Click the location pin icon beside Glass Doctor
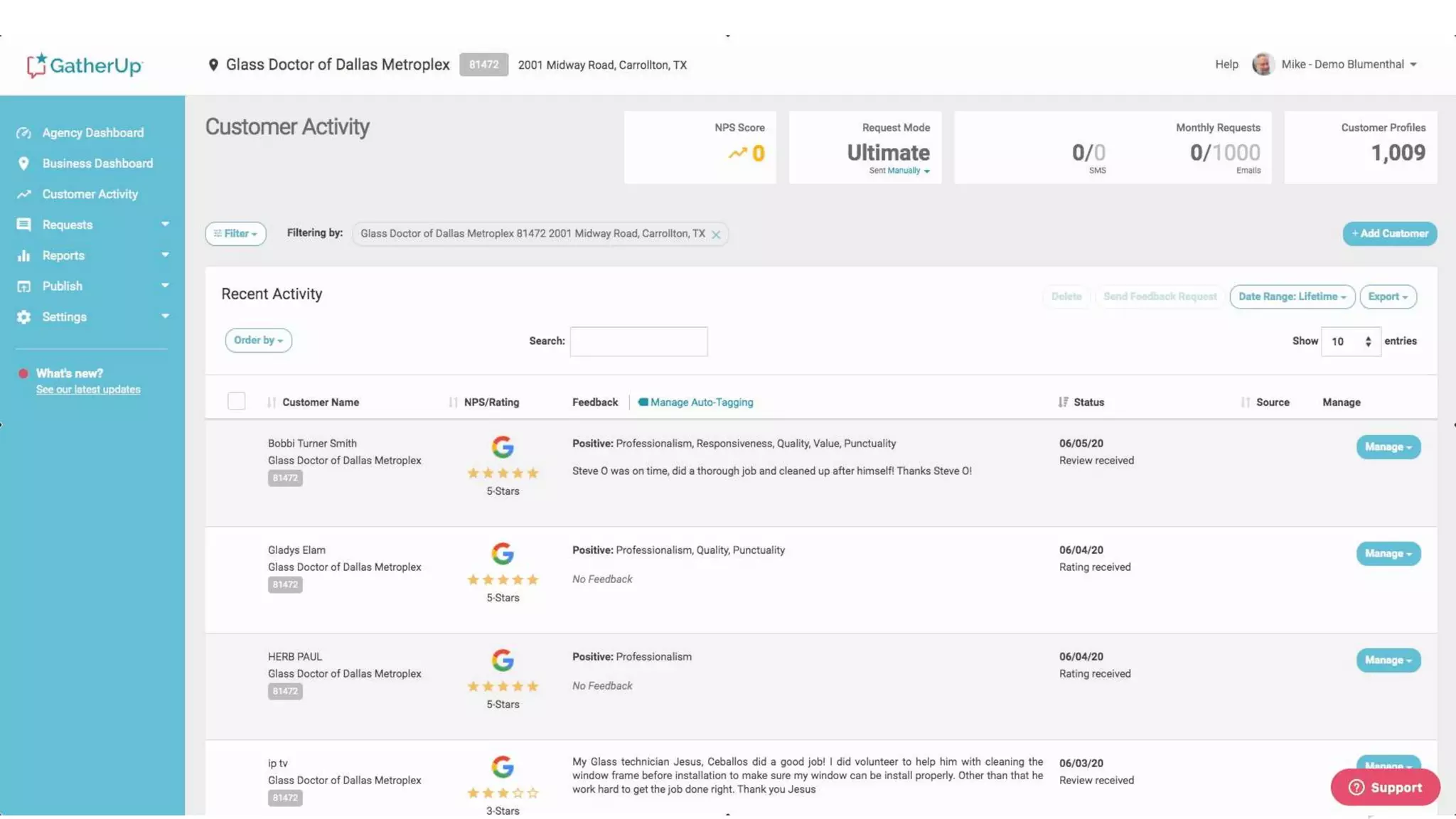Screen dimensions: 1456x819 coord(213,65)
